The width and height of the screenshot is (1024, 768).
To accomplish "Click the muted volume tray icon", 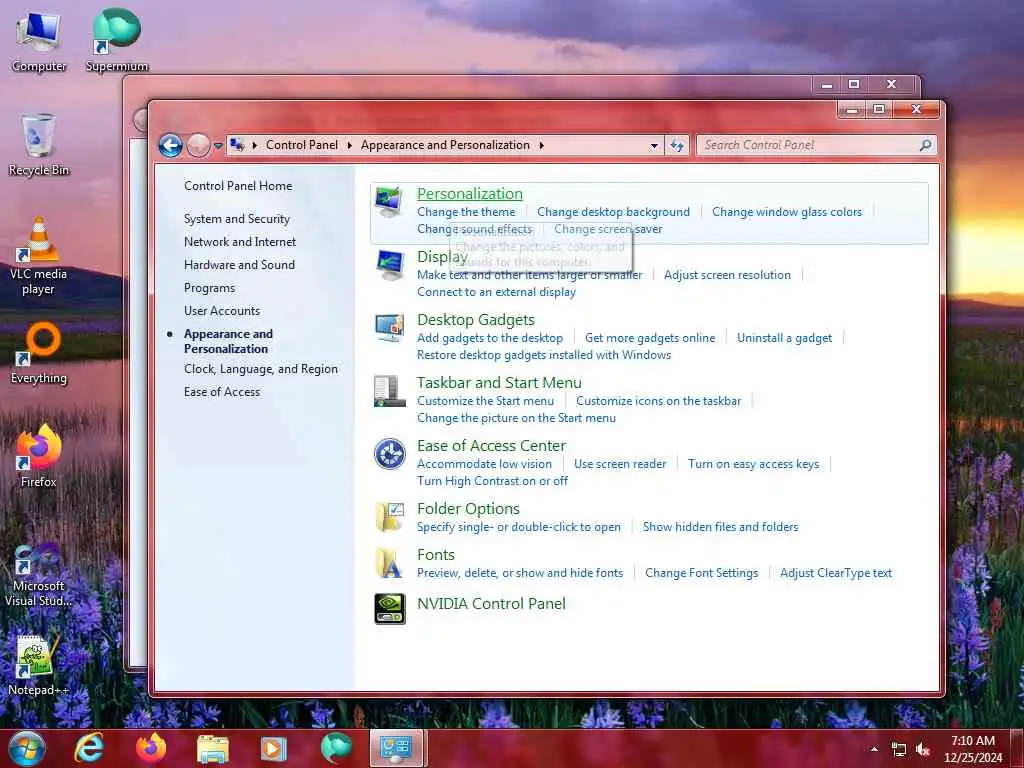I will [x=923, y=750].
